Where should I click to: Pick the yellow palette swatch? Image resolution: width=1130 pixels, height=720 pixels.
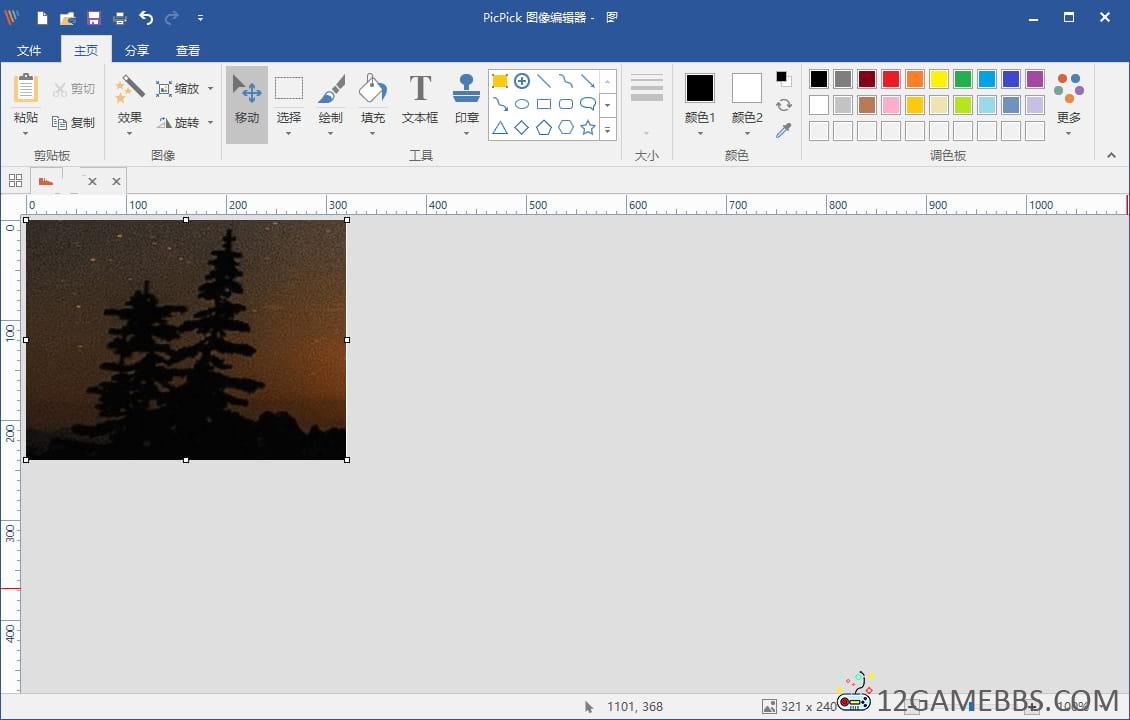[x=938, y=79]
